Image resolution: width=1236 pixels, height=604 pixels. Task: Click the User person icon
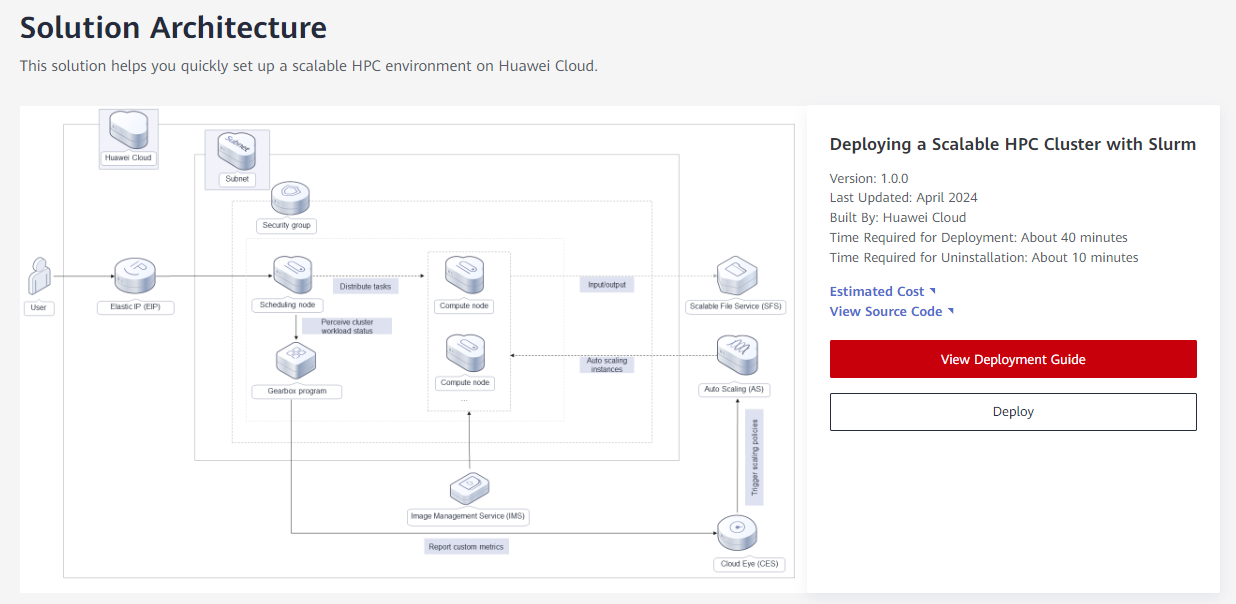tap(39, 277)
